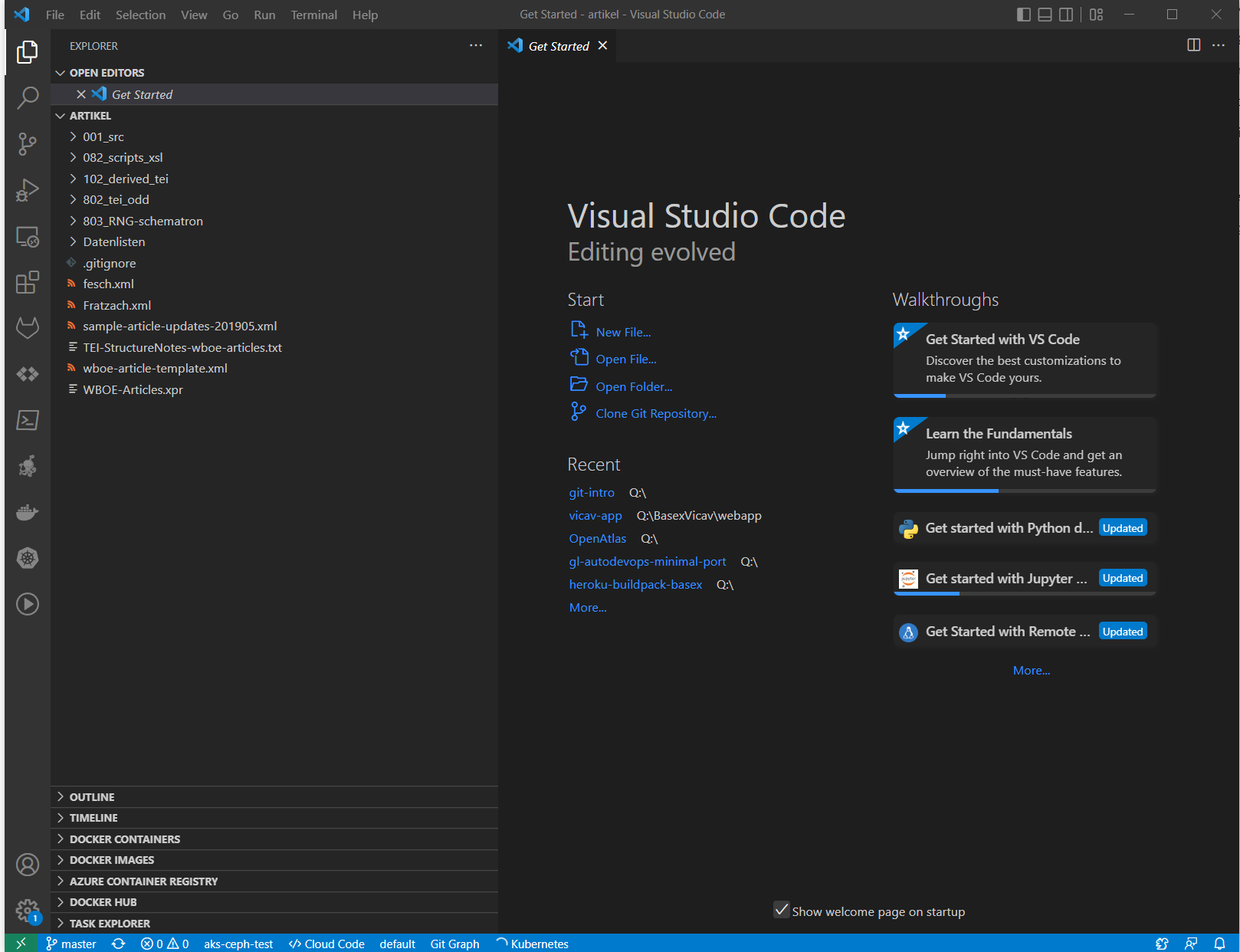The image size is (1240, 952).
Task: Open the Help menu
Action: (x=365, y=15)
